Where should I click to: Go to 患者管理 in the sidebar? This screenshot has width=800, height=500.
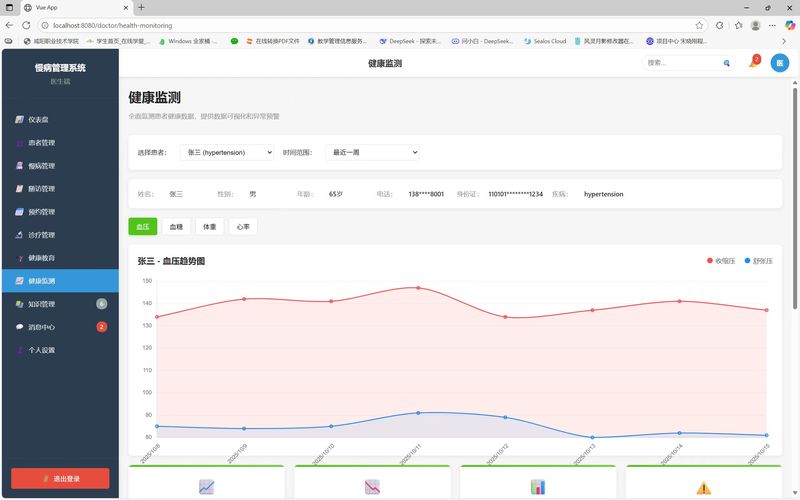(41, 142)
